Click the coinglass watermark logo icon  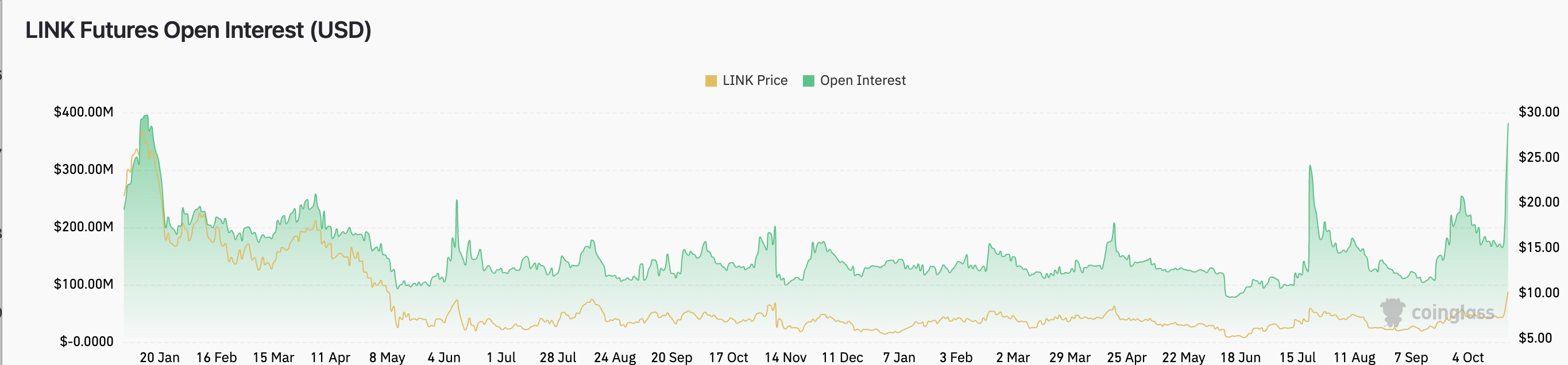[1392, 312]
